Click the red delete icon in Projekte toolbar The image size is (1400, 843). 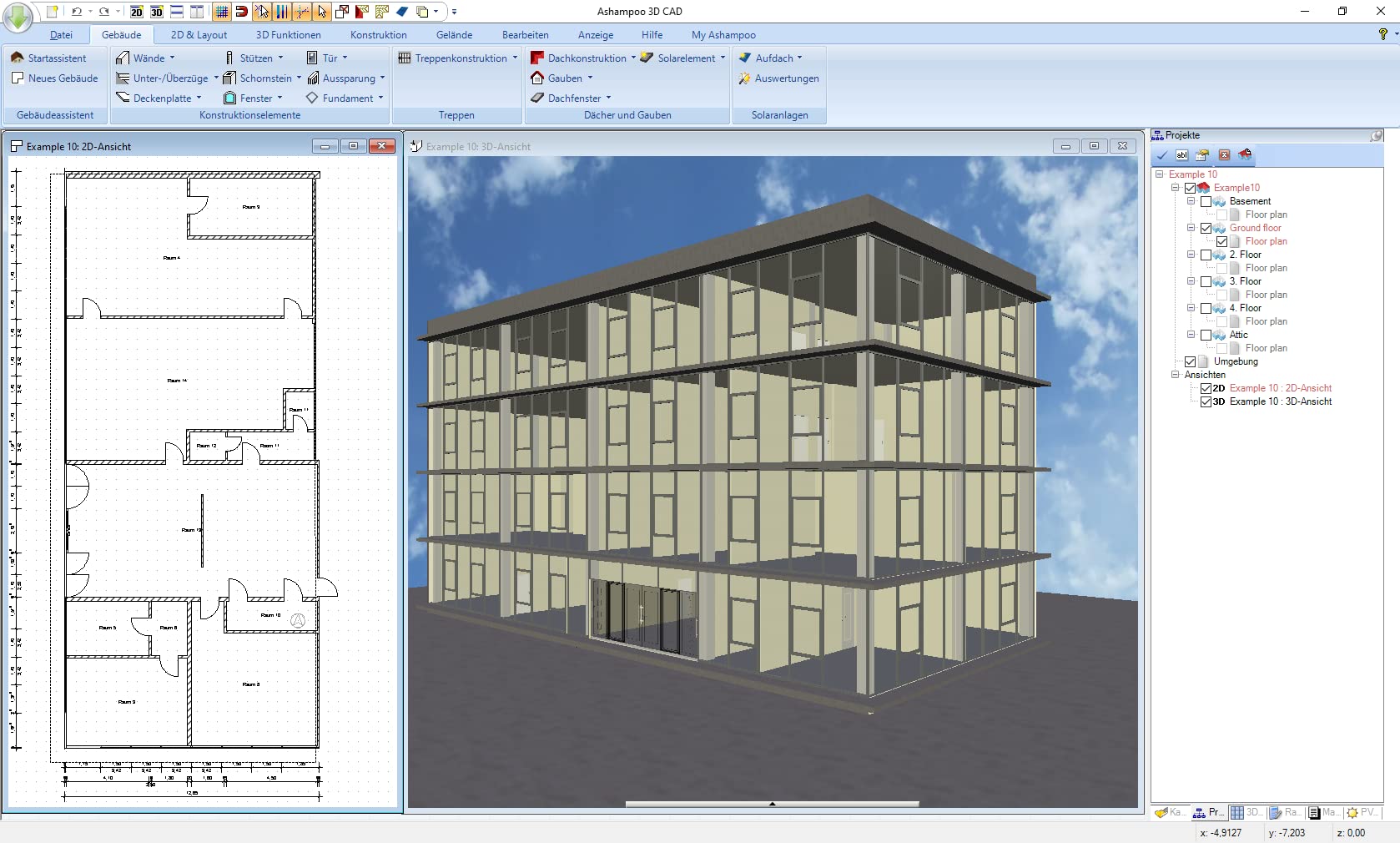pos(1224,155)
